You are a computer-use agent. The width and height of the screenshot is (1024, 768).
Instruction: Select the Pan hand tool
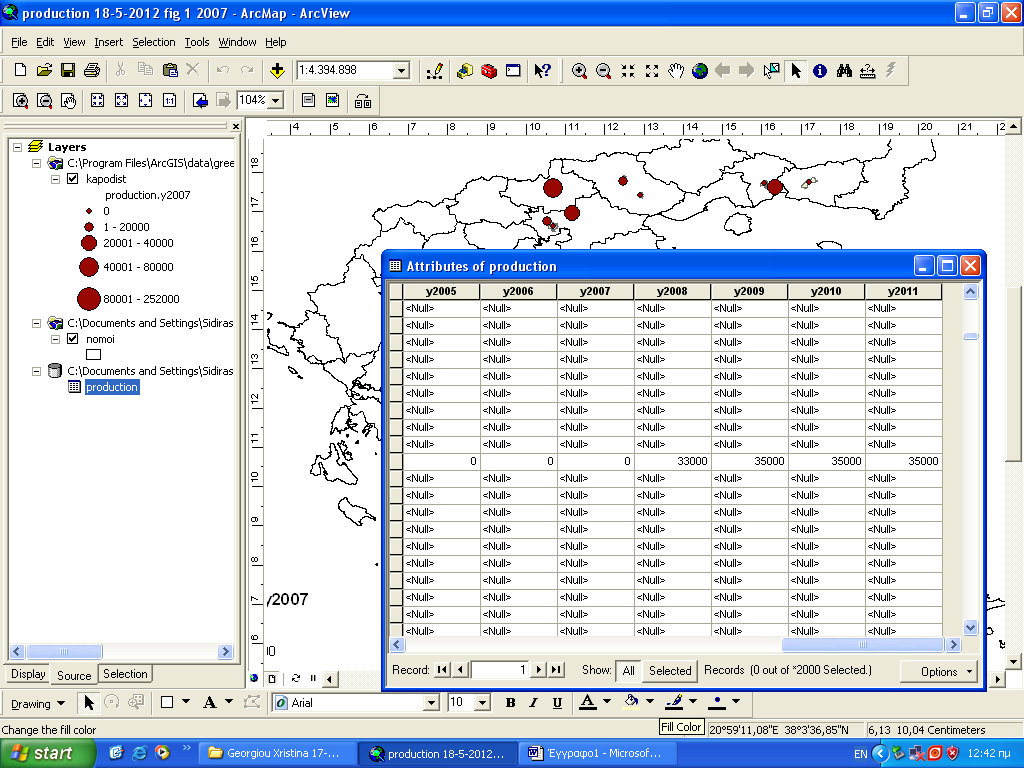[676, 71]
